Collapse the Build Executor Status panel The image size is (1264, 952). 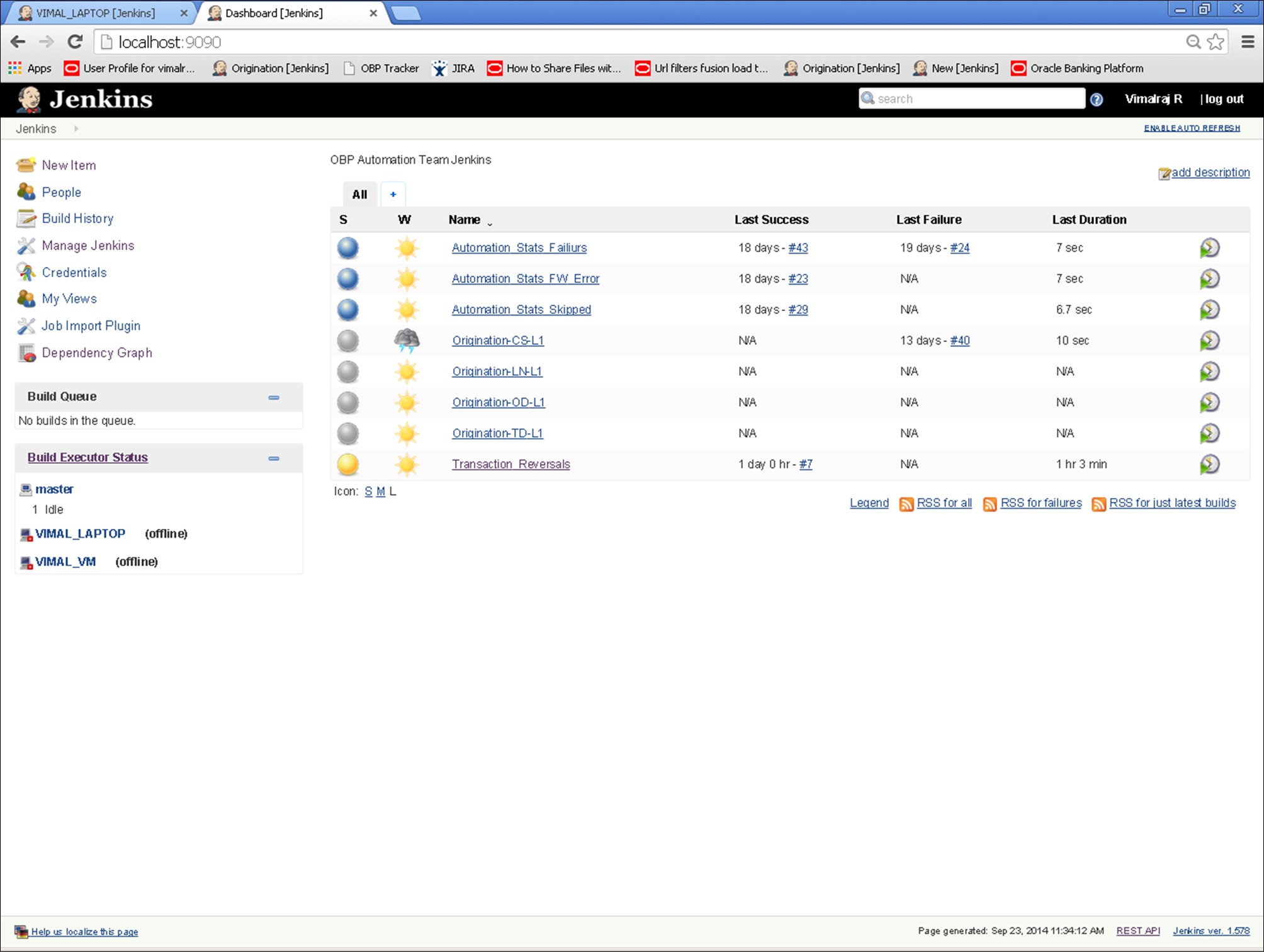[274, 458]
